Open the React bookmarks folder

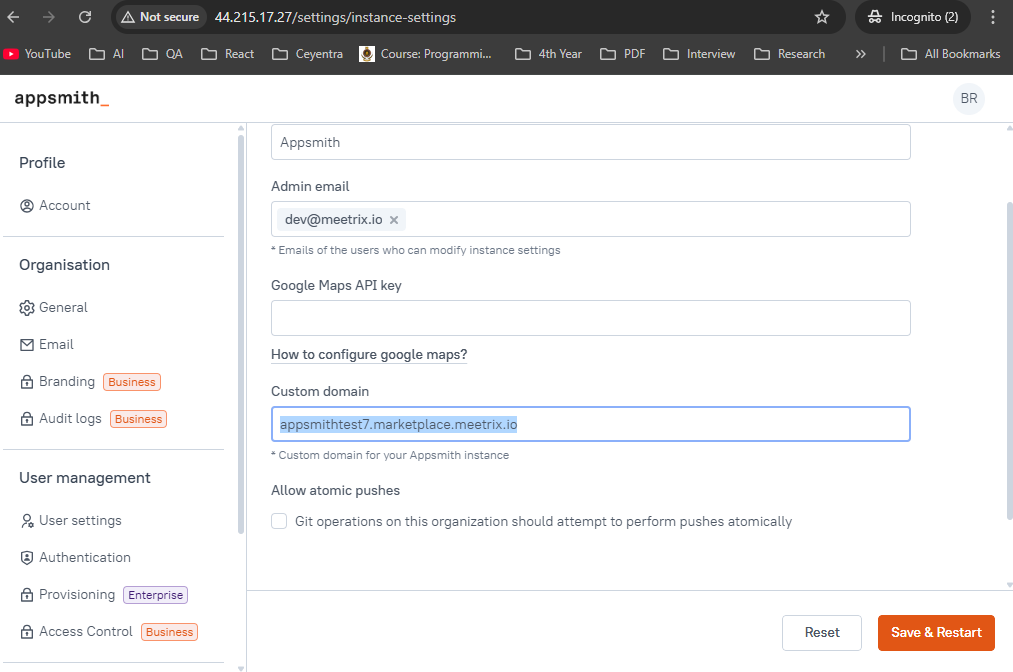[227, 54]
